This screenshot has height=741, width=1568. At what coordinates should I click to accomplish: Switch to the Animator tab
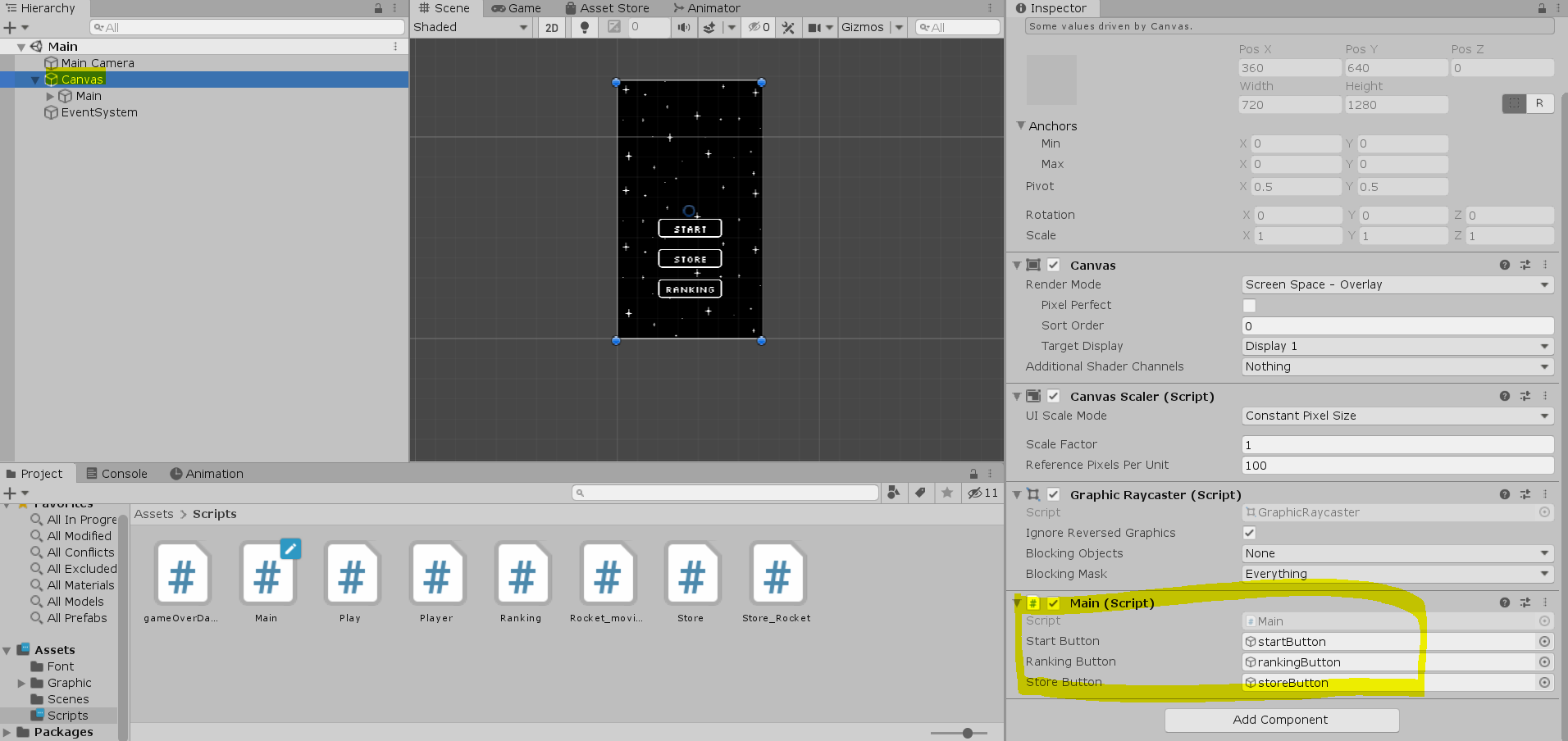click(x=706, y=8)
